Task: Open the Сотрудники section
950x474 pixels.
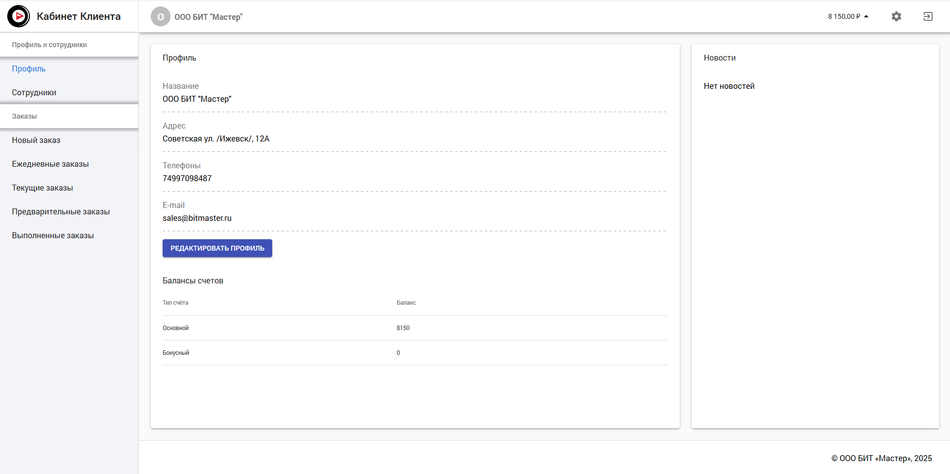Action: (34, 93)
